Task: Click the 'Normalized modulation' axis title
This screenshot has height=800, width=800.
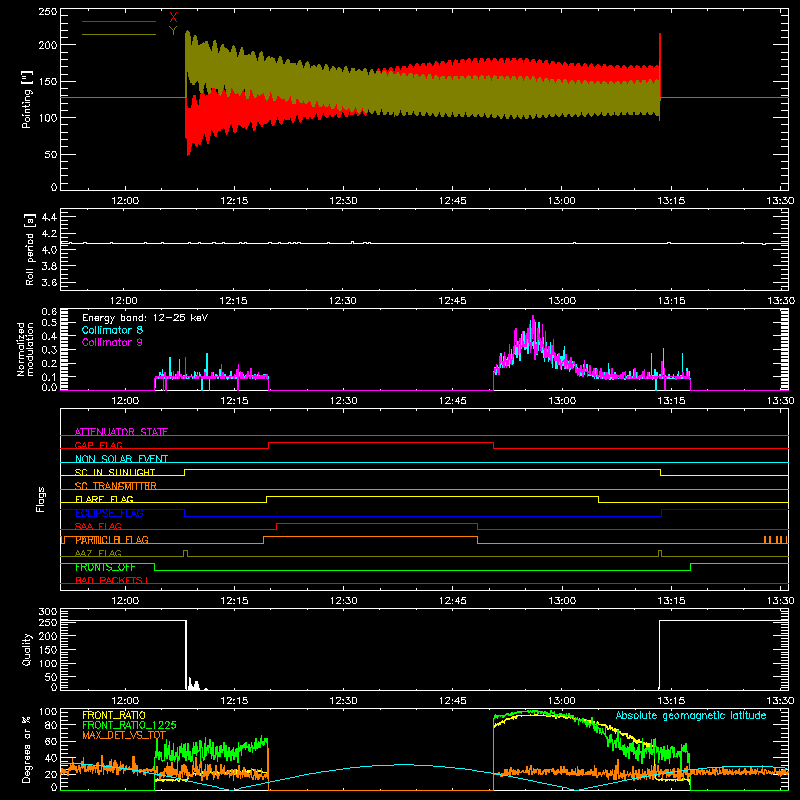Action: [x=25, y=349]
